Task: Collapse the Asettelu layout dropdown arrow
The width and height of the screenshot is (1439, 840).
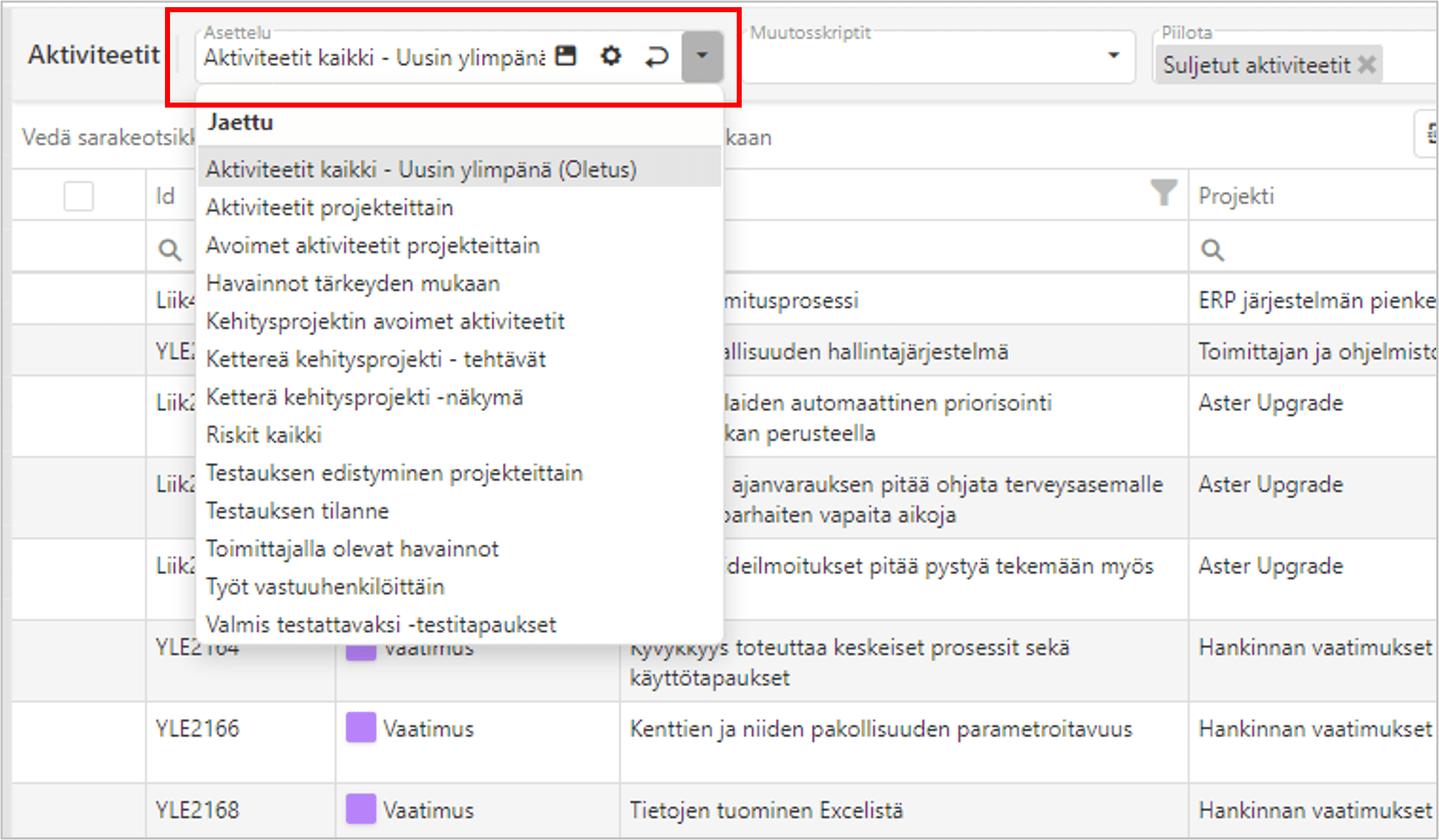Action: [x=702, y=56]
